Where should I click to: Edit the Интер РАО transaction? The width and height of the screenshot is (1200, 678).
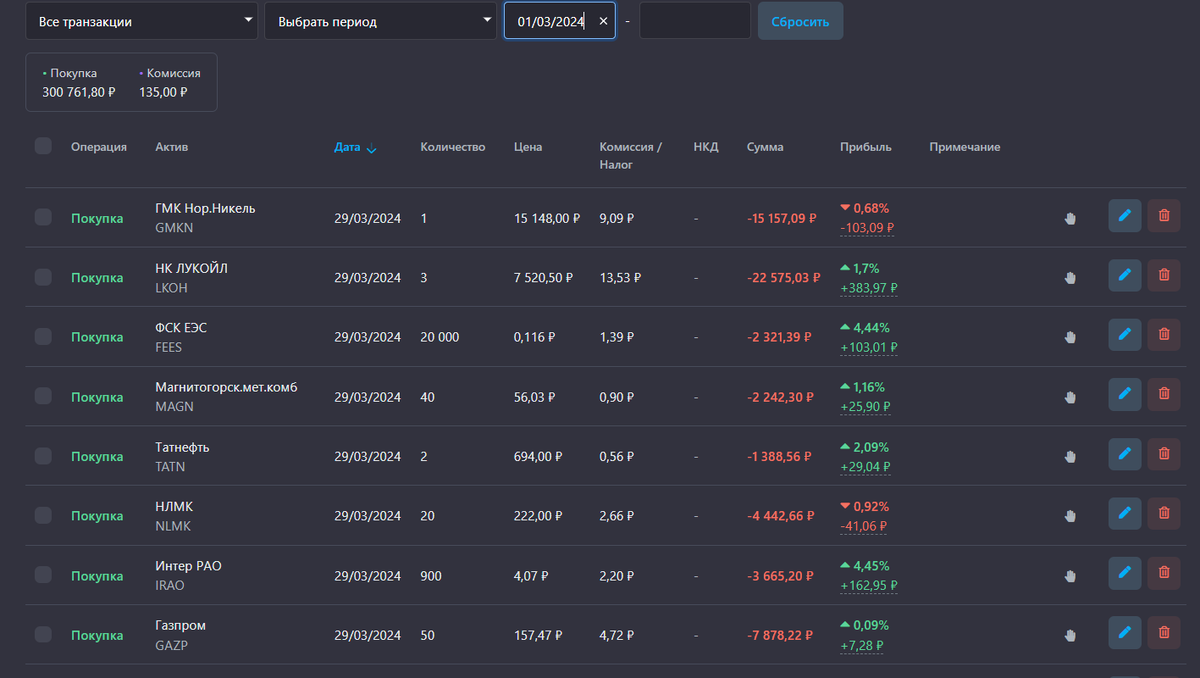point(1125,573)
